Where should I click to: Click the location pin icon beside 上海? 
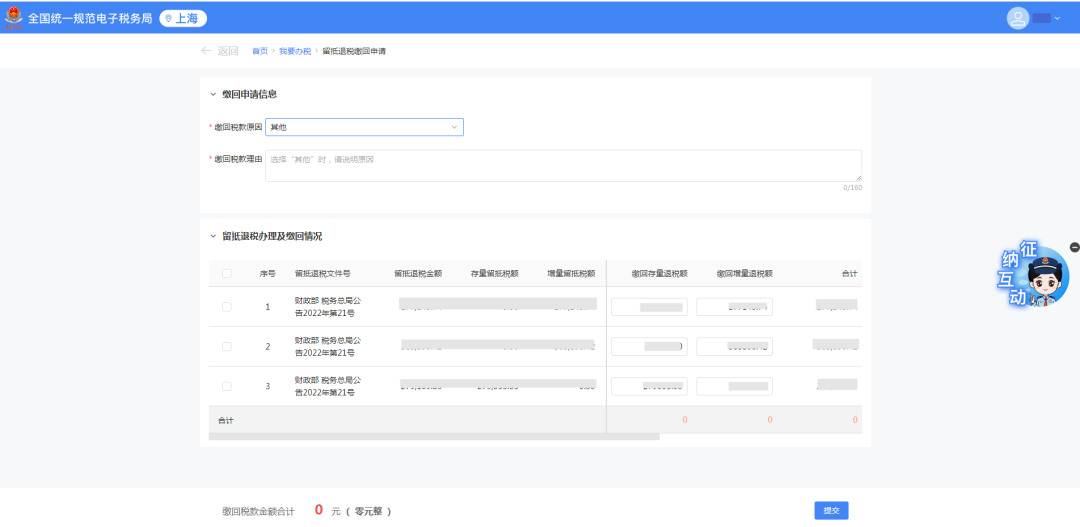169,18
